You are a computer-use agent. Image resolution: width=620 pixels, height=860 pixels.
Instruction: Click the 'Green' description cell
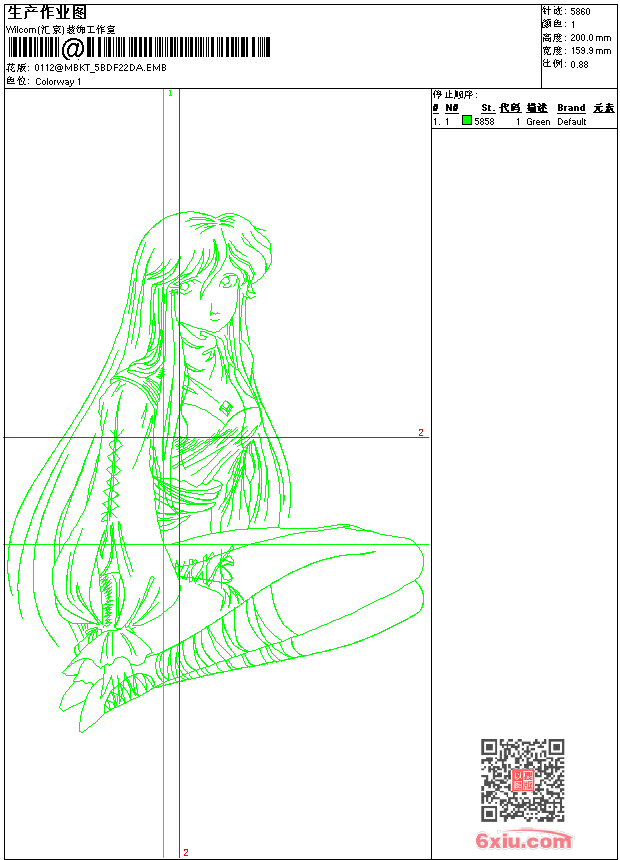[x=538, y=122]
